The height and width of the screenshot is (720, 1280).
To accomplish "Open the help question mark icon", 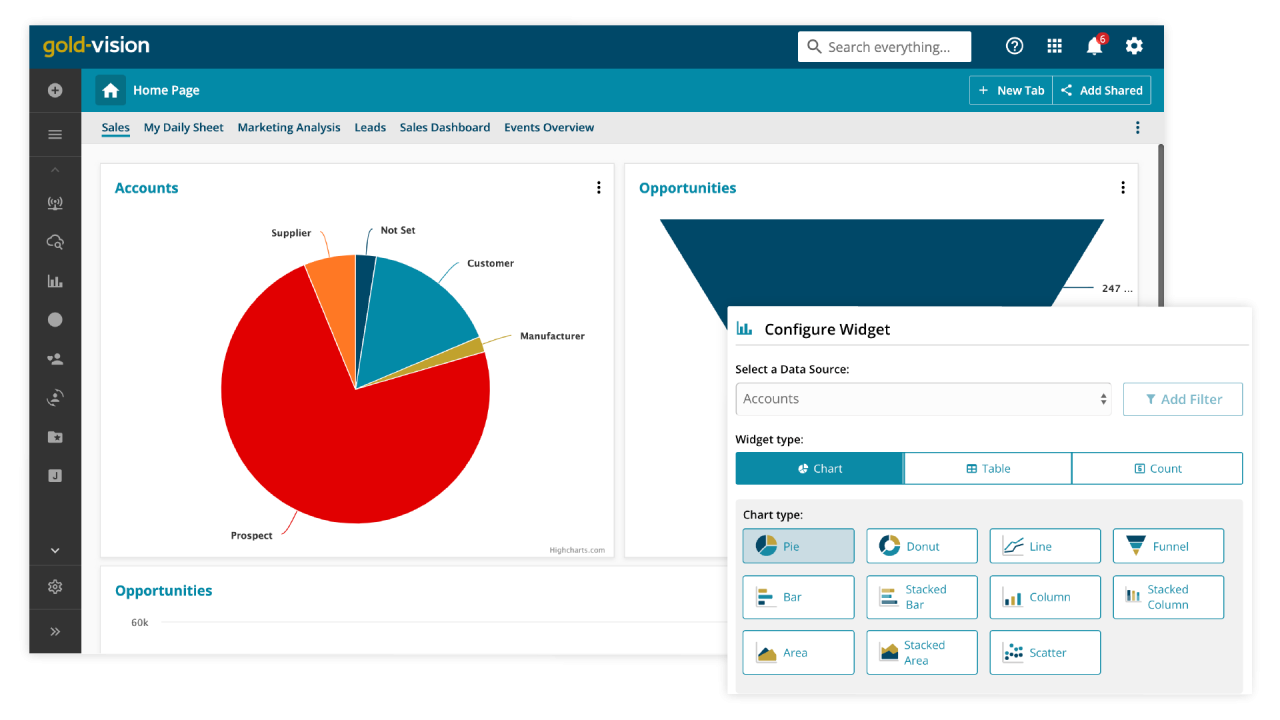I will point(1014,46).
